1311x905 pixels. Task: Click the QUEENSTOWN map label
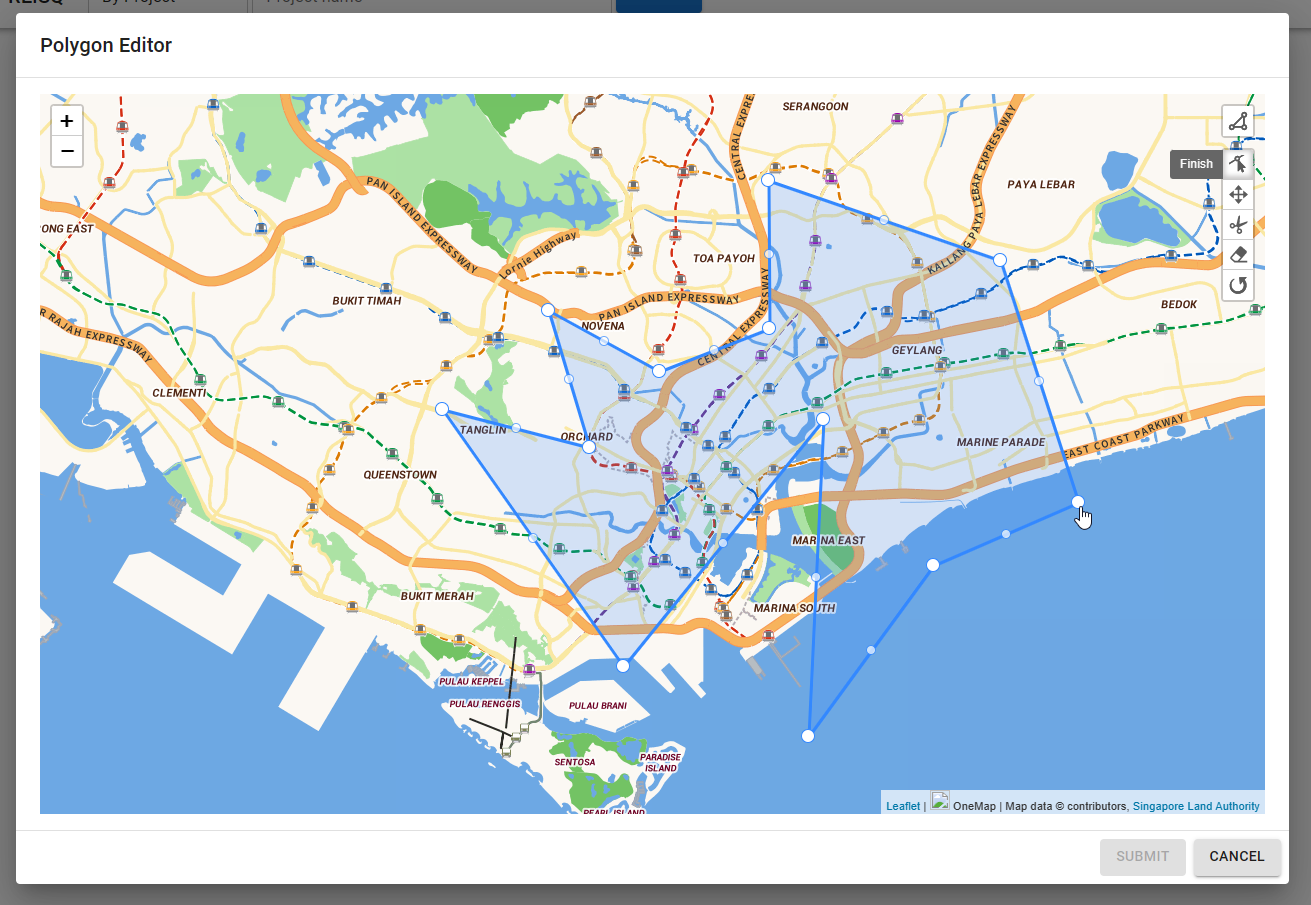tap(400, 475)
